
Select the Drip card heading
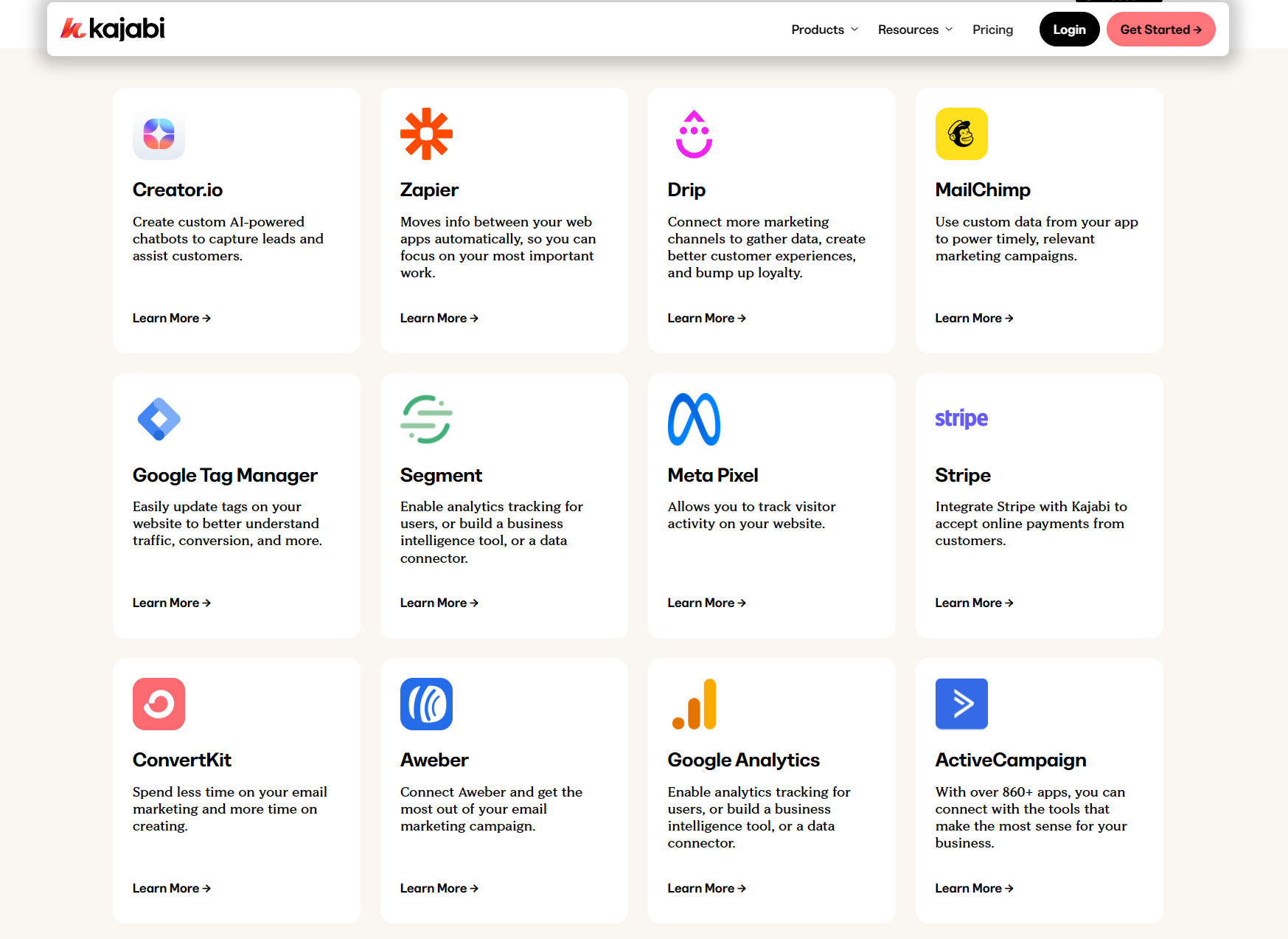686,190
